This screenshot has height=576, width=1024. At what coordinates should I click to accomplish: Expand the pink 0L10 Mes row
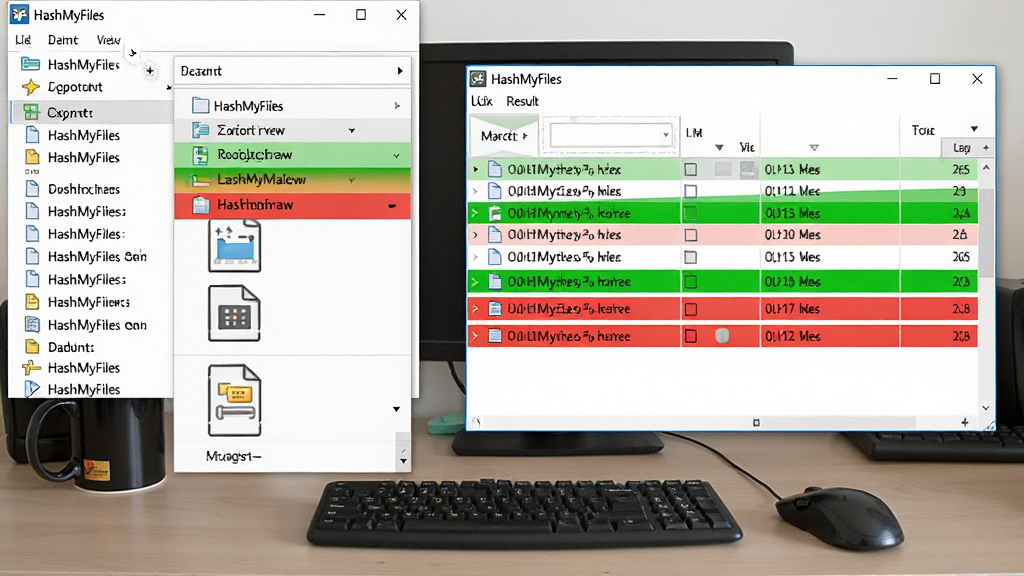[x=475, y=235]
